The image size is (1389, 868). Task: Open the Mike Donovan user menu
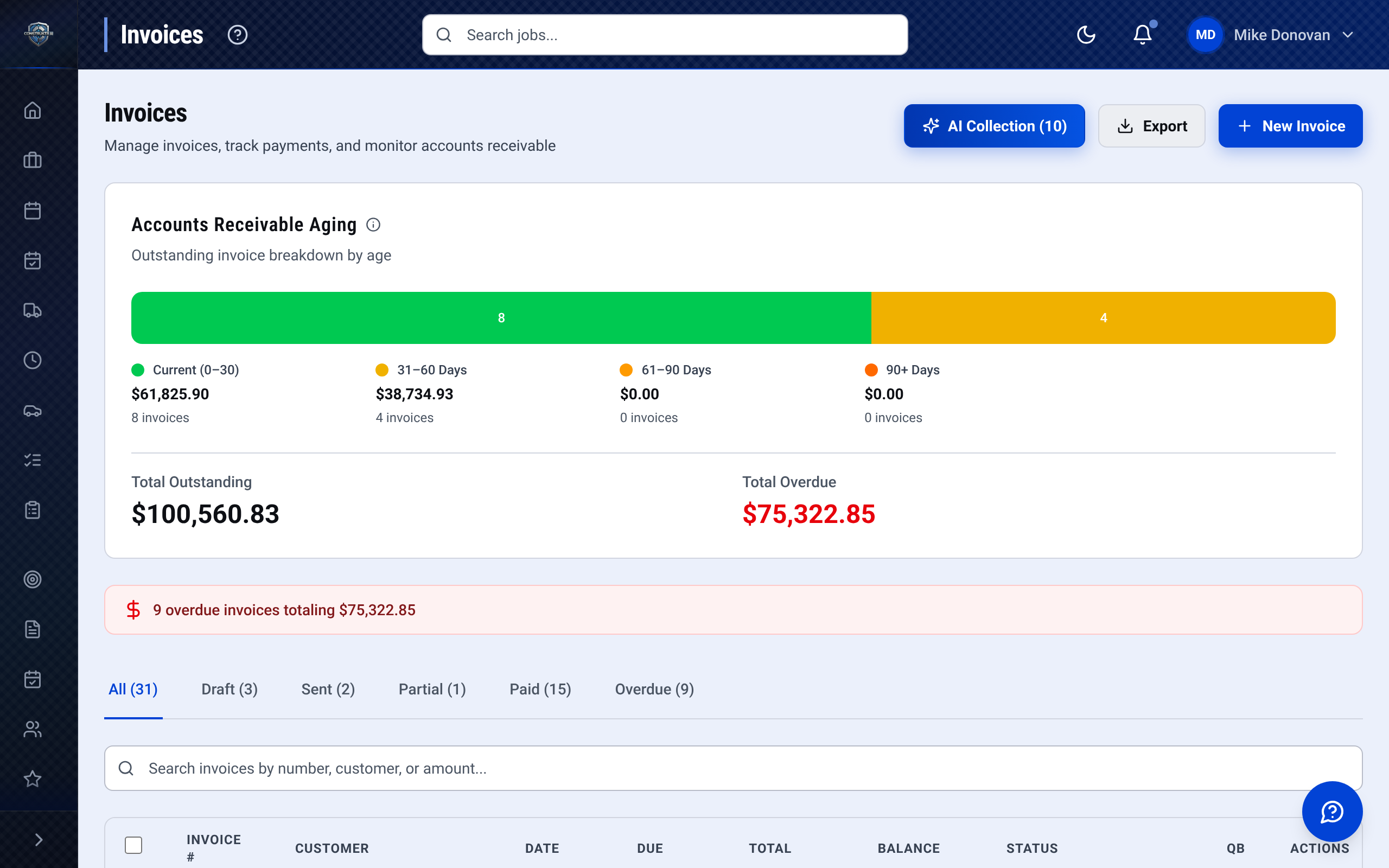[x=1272, y=35]
